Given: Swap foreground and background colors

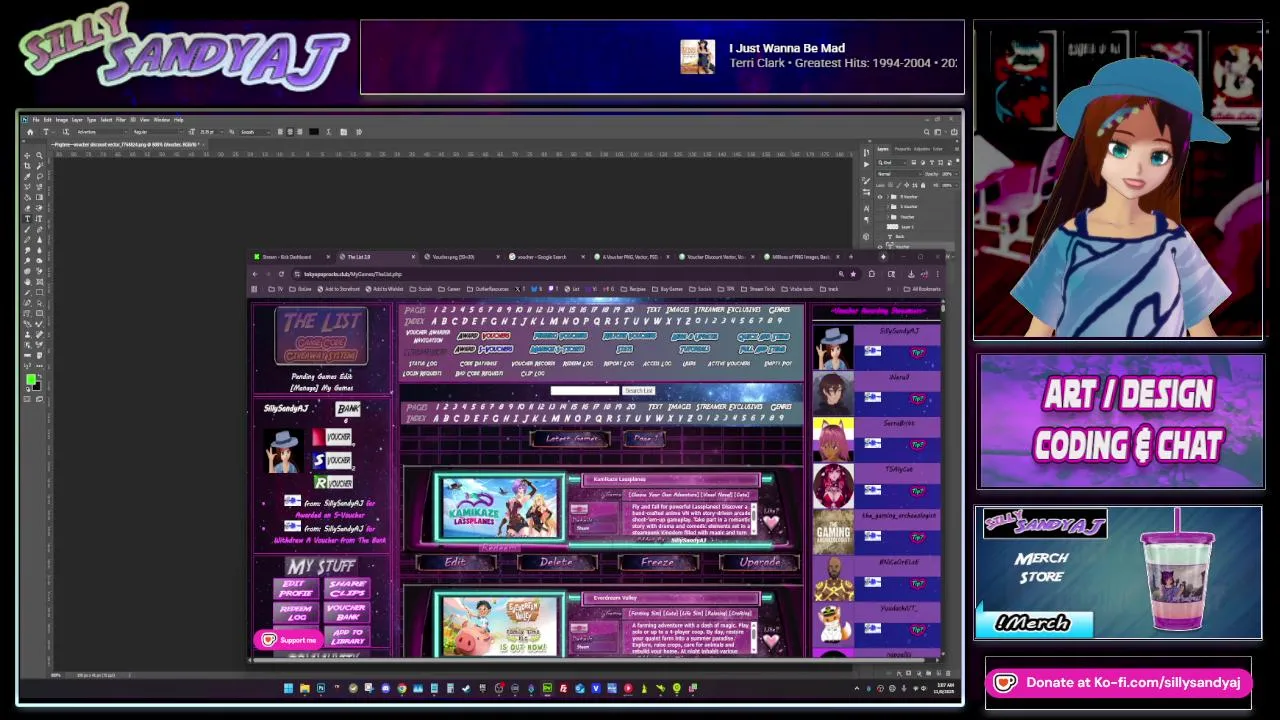Looking at the screenshot, I should tap(39, 375).
